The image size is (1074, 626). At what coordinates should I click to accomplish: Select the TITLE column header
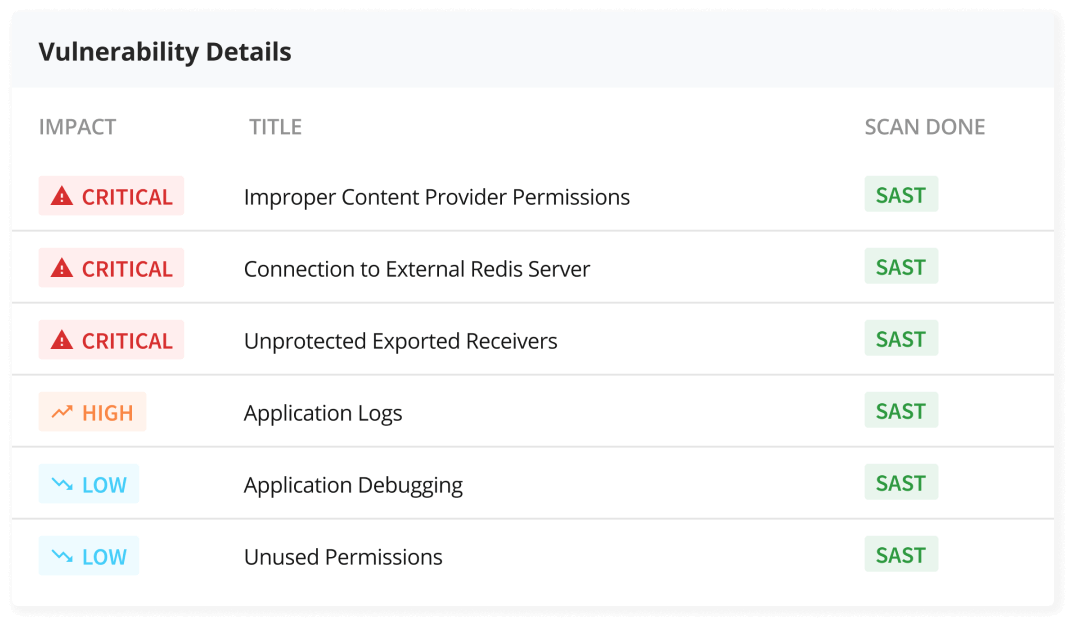click(275, 127)
